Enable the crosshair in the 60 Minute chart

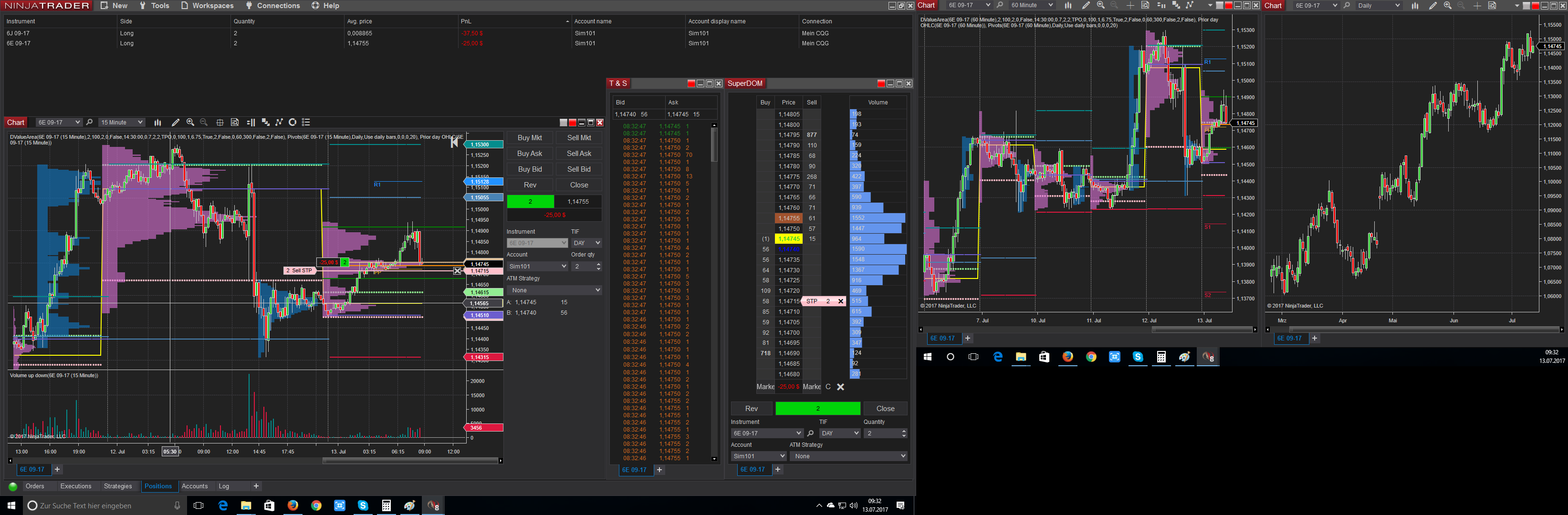click(x=1130, y=5)
